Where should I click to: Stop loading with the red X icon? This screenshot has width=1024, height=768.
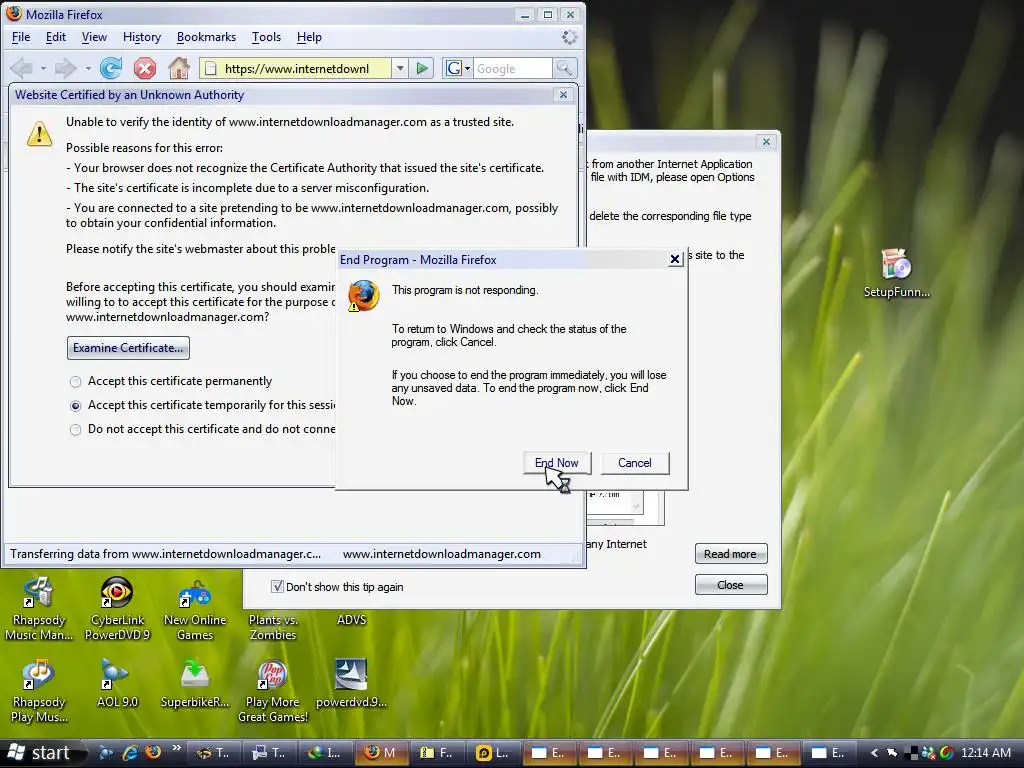(x=145, y=68)
